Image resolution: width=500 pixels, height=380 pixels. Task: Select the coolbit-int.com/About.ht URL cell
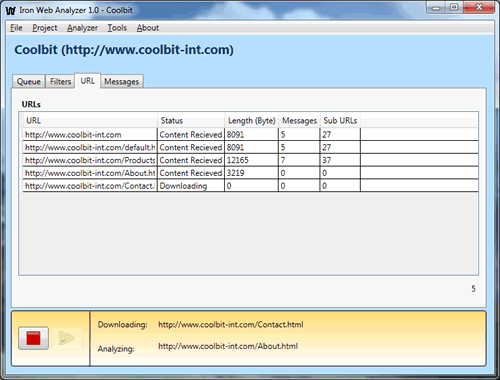coord(90,173)
